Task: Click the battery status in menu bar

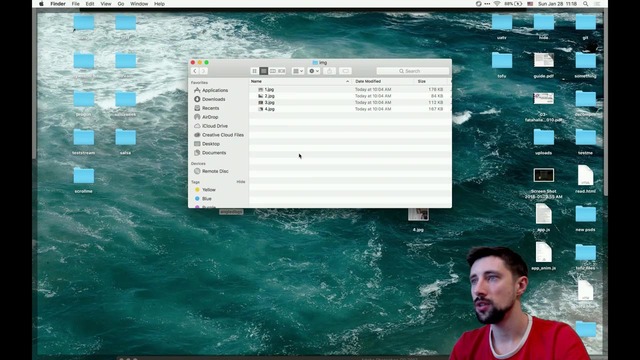Action: point(513,4)
